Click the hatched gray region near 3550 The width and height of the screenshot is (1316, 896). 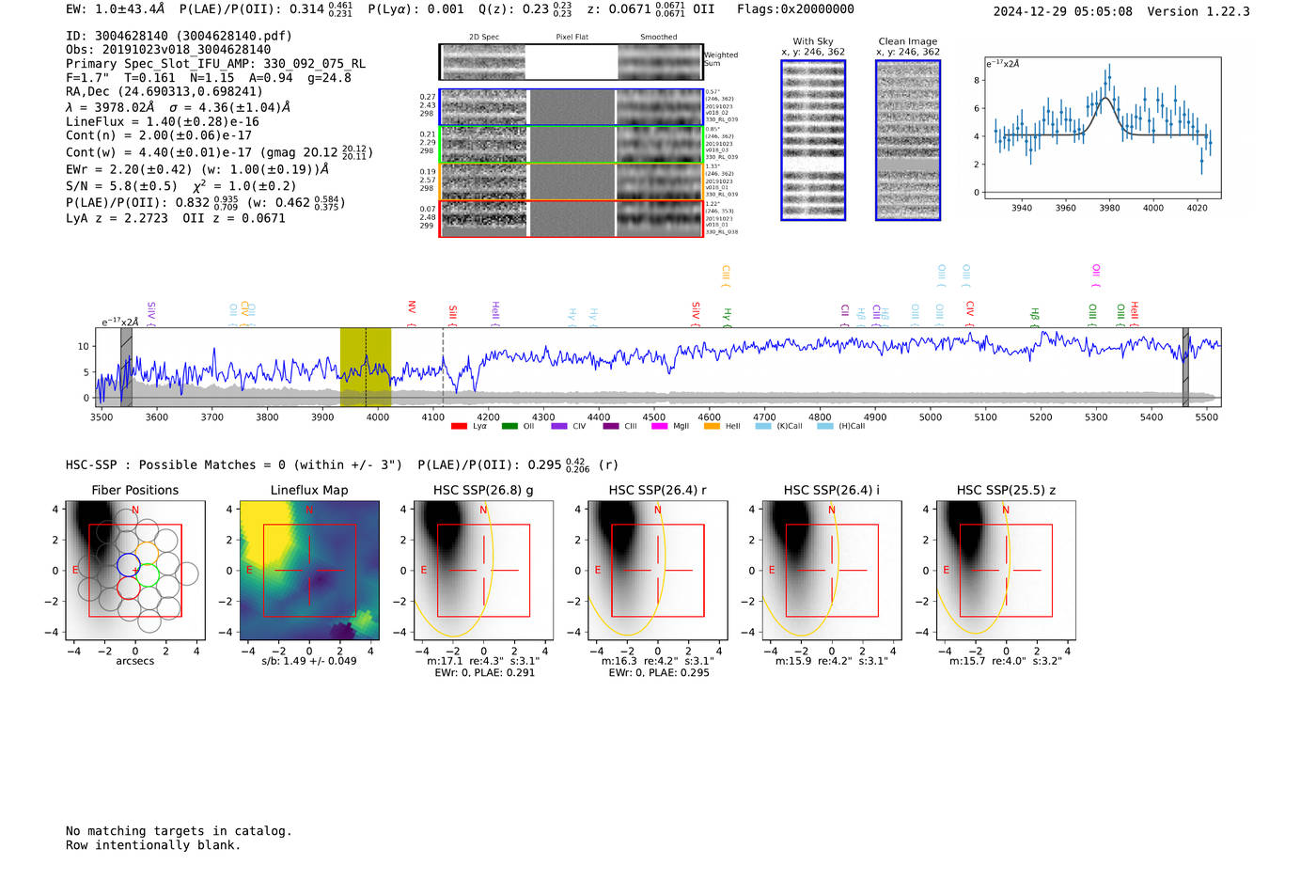(126, 367)
